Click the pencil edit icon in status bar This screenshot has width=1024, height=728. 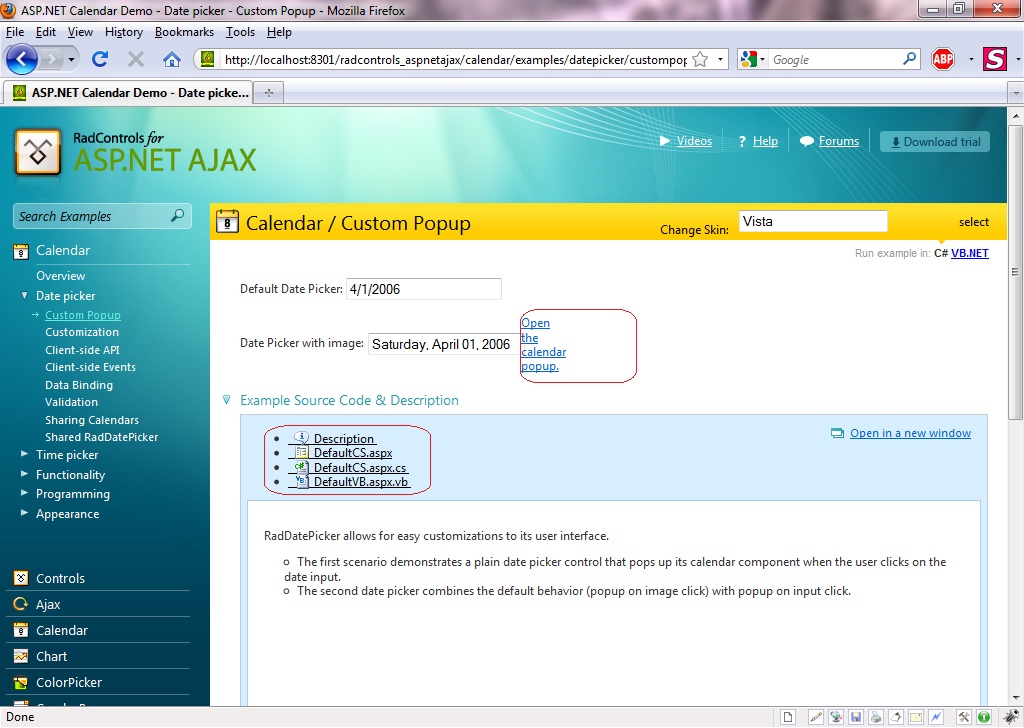tap(816, 717)
